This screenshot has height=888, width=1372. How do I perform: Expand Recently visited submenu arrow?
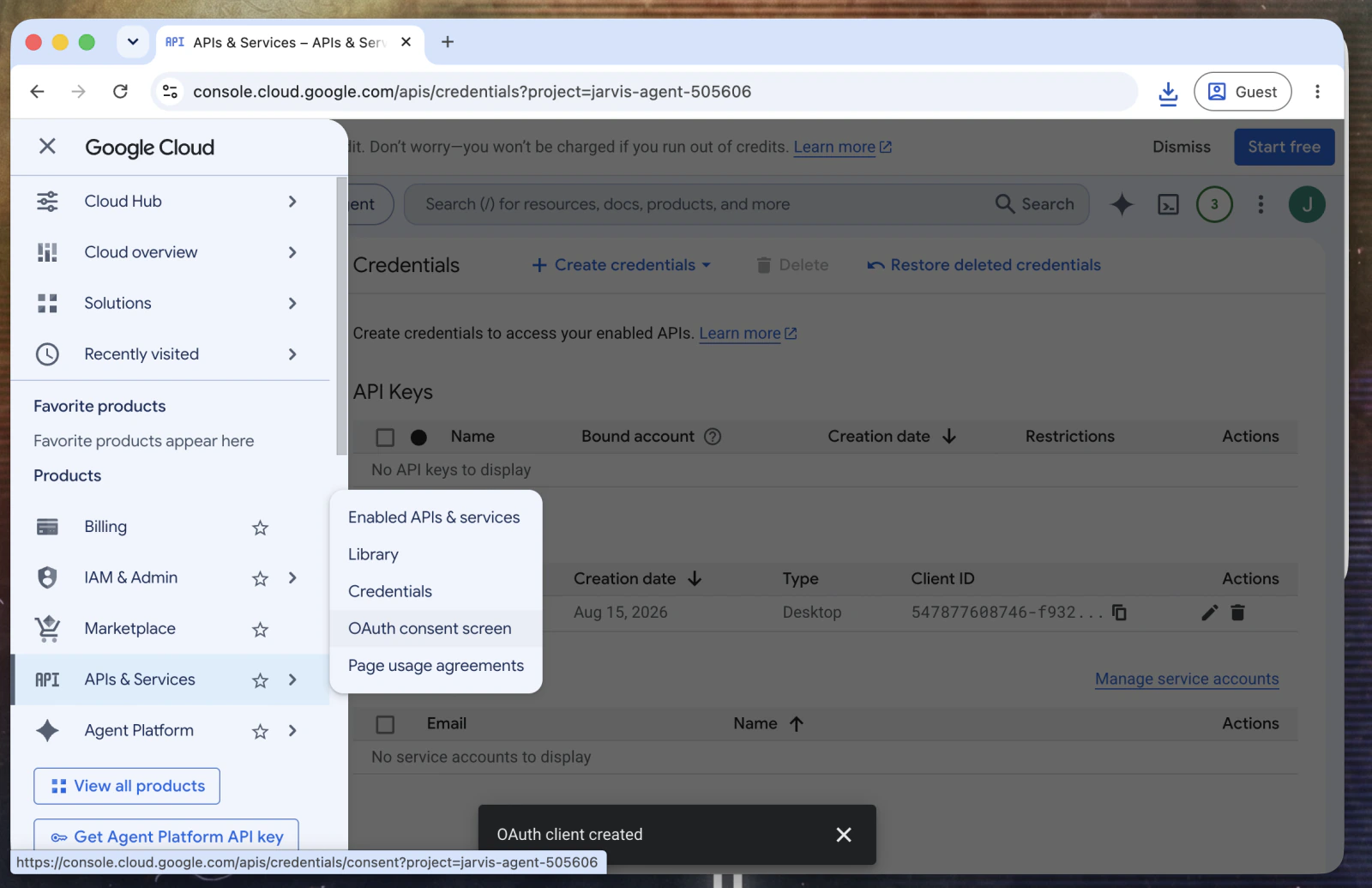(x=292, y=354)
